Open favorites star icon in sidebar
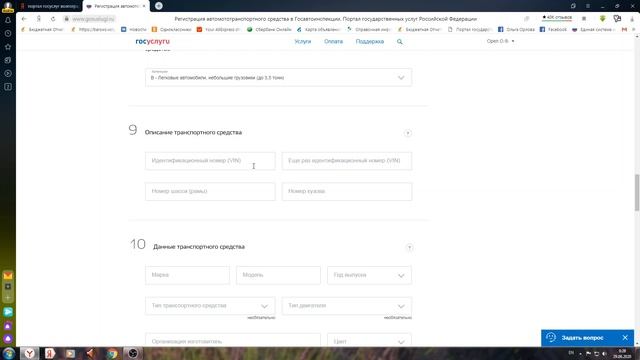 8,47
